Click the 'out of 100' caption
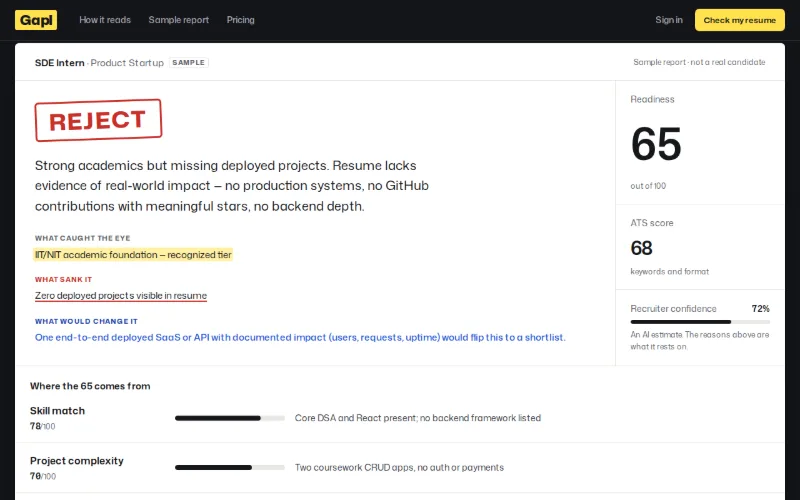800x500 pixels. pyautogui.click(x=648, y=186)
